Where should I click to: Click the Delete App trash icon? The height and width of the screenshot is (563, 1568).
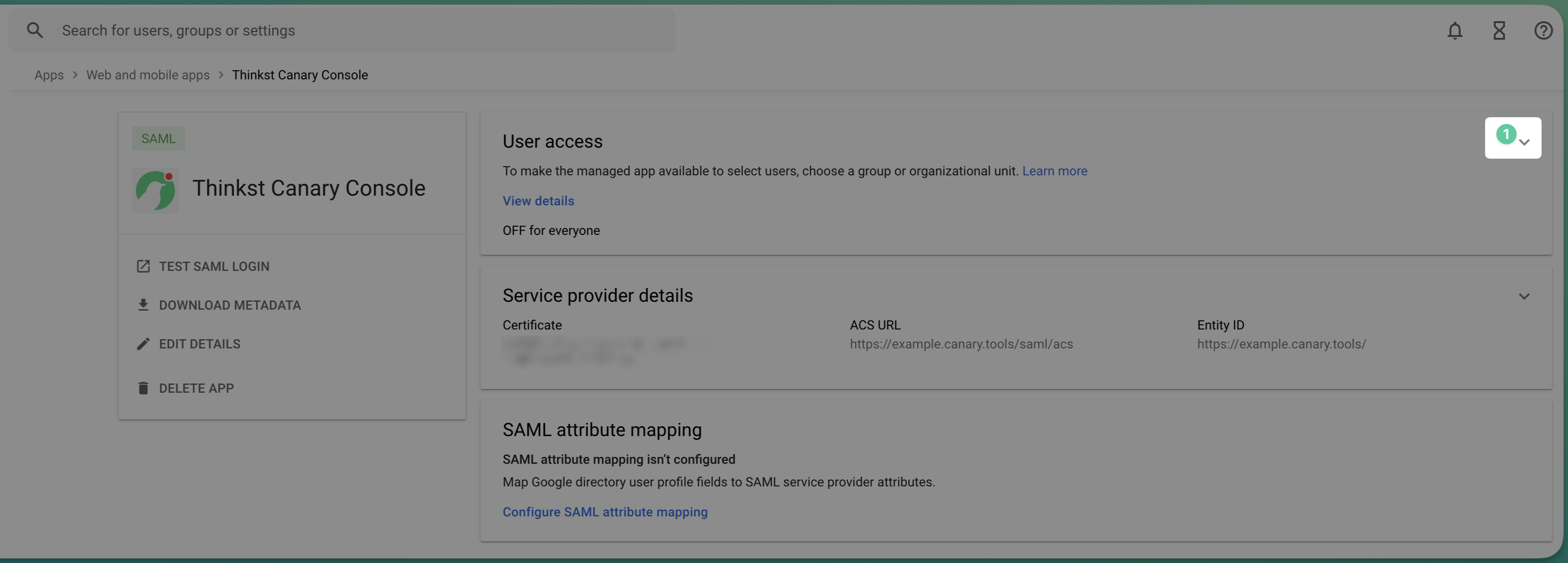tap(143, 388)
